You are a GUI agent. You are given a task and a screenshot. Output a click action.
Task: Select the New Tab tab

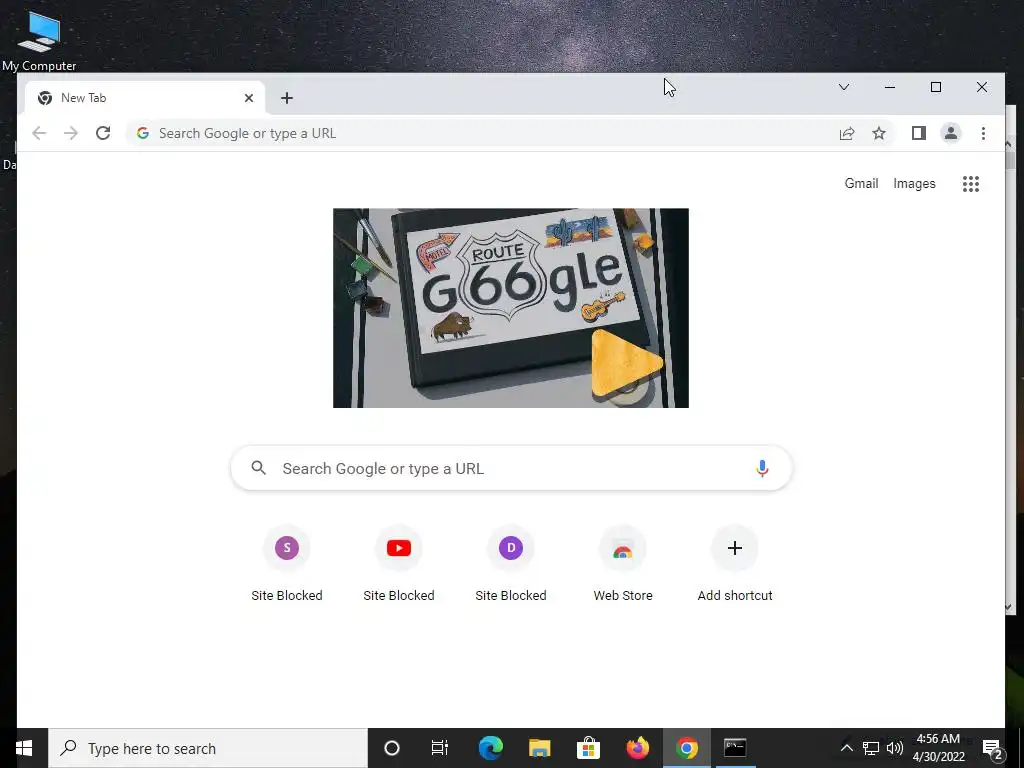pos(145,98)
